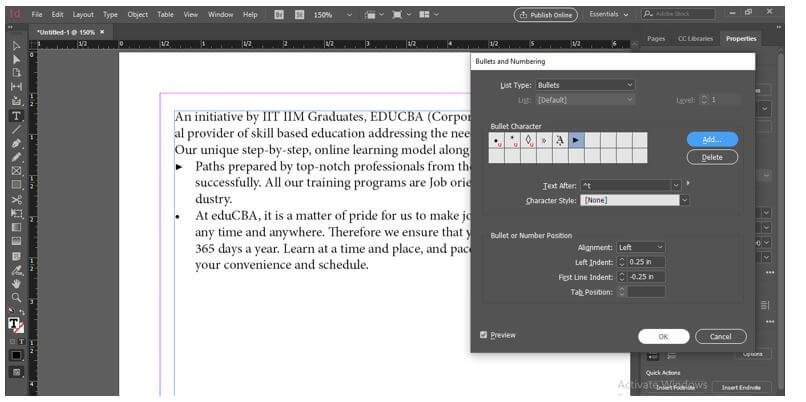Image resolution: width=806 pixels, height=402 pixels.
Task: Open Adobe Bridge from the top bar
Action: point(279,15)
